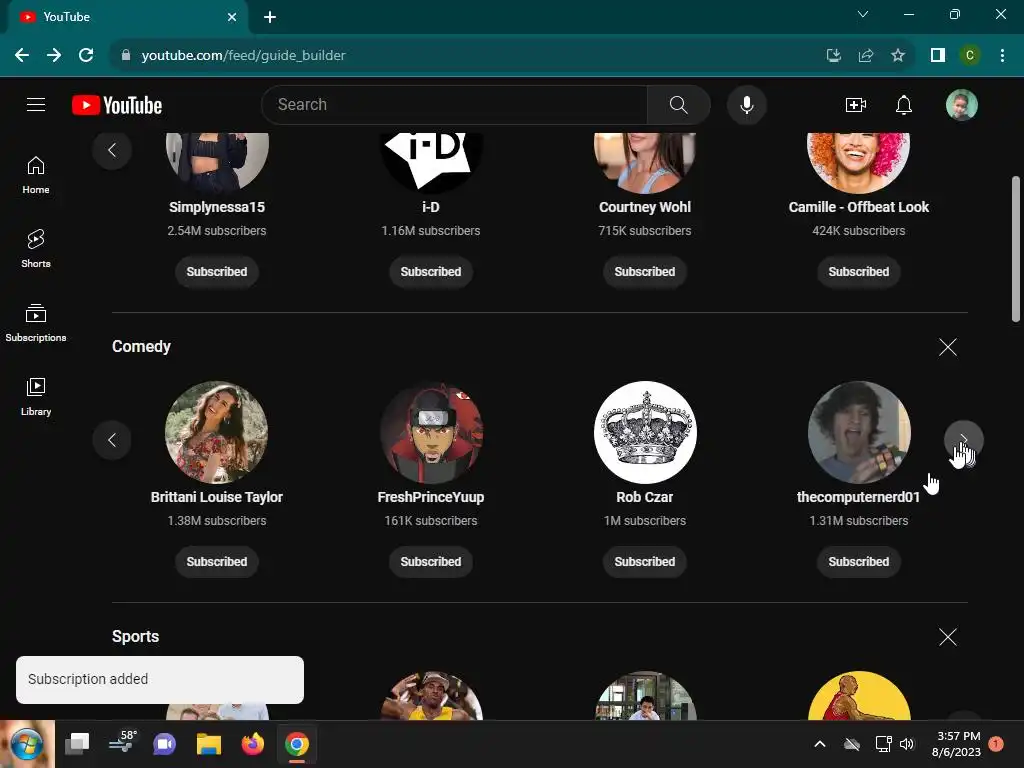Open Camille - Offbeat Look channel name
The height and width of the screenshot is (768, 1024).
(x=859, y=207)
